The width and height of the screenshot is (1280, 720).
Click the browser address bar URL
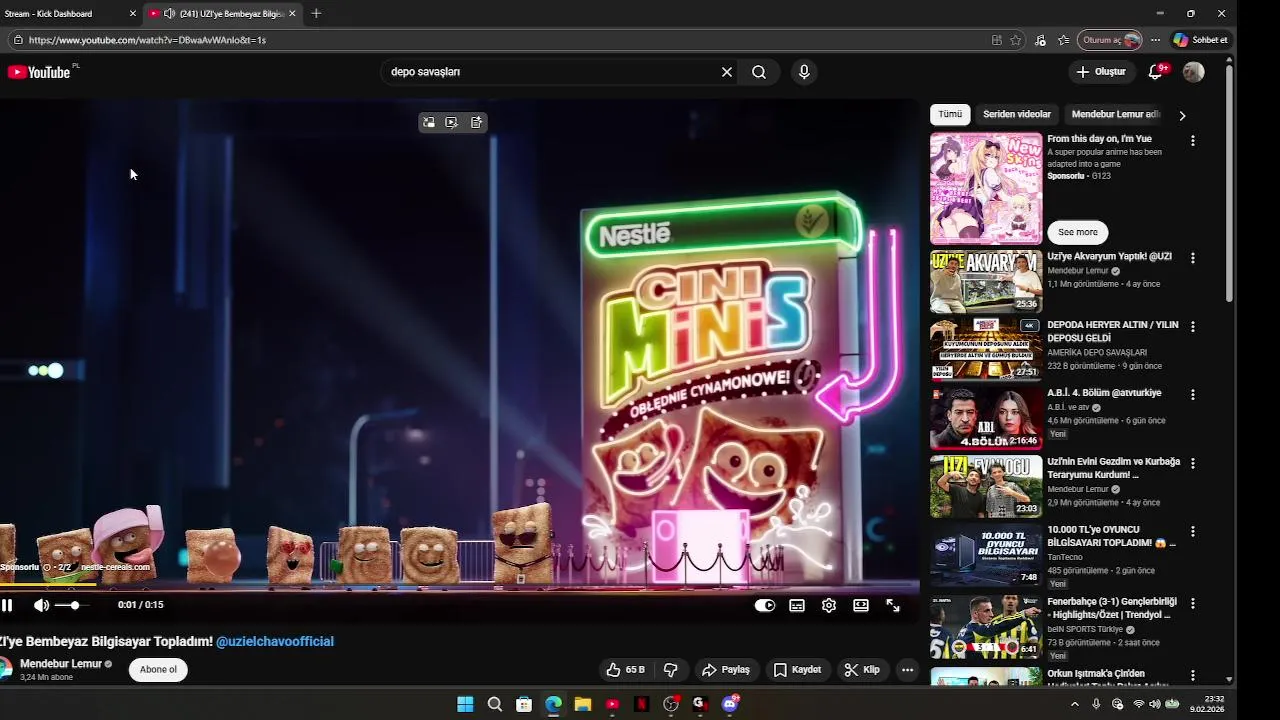147,40
